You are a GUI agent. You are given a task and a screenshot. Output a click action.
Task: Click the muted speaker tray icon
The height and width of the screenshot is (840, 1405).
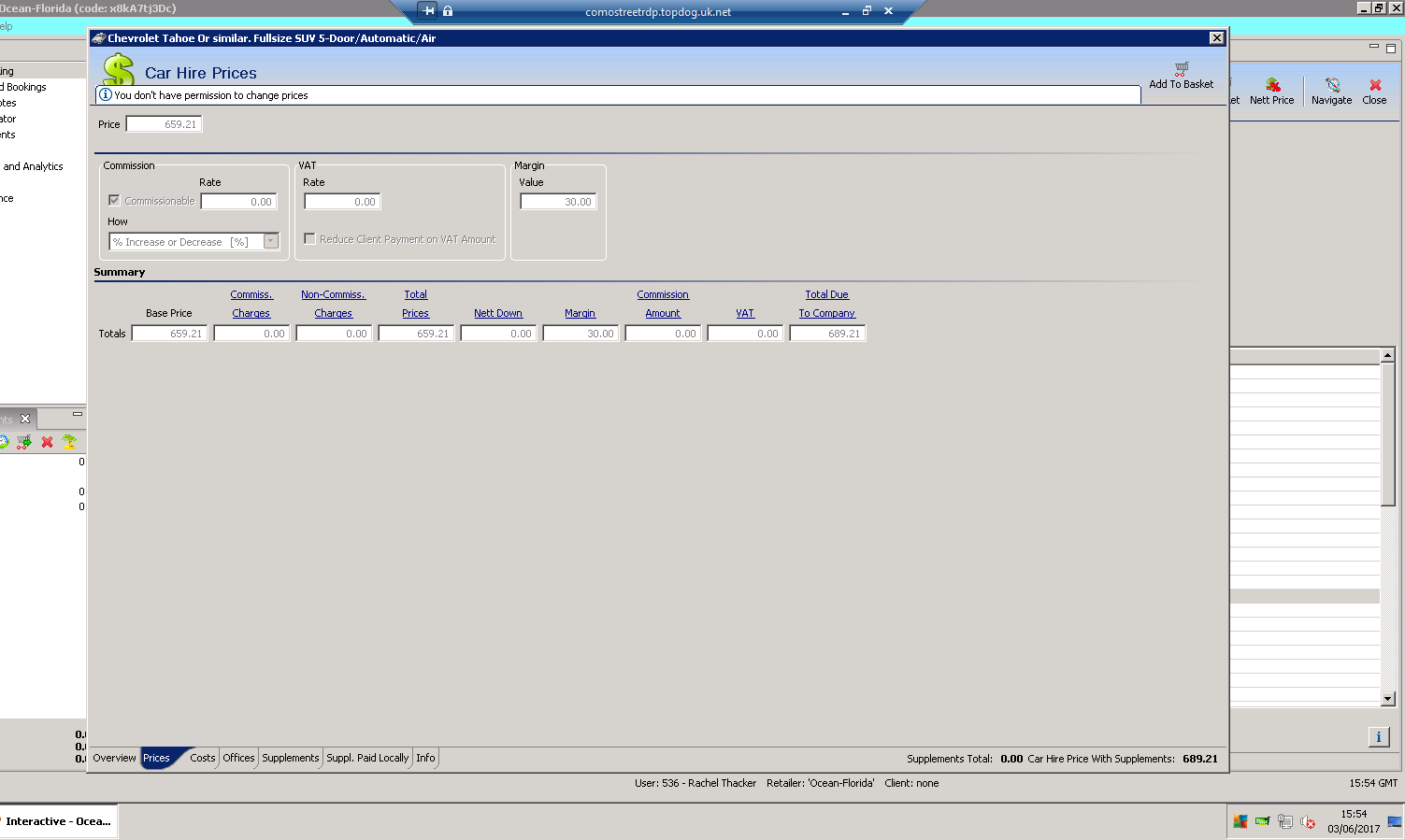1308,822
